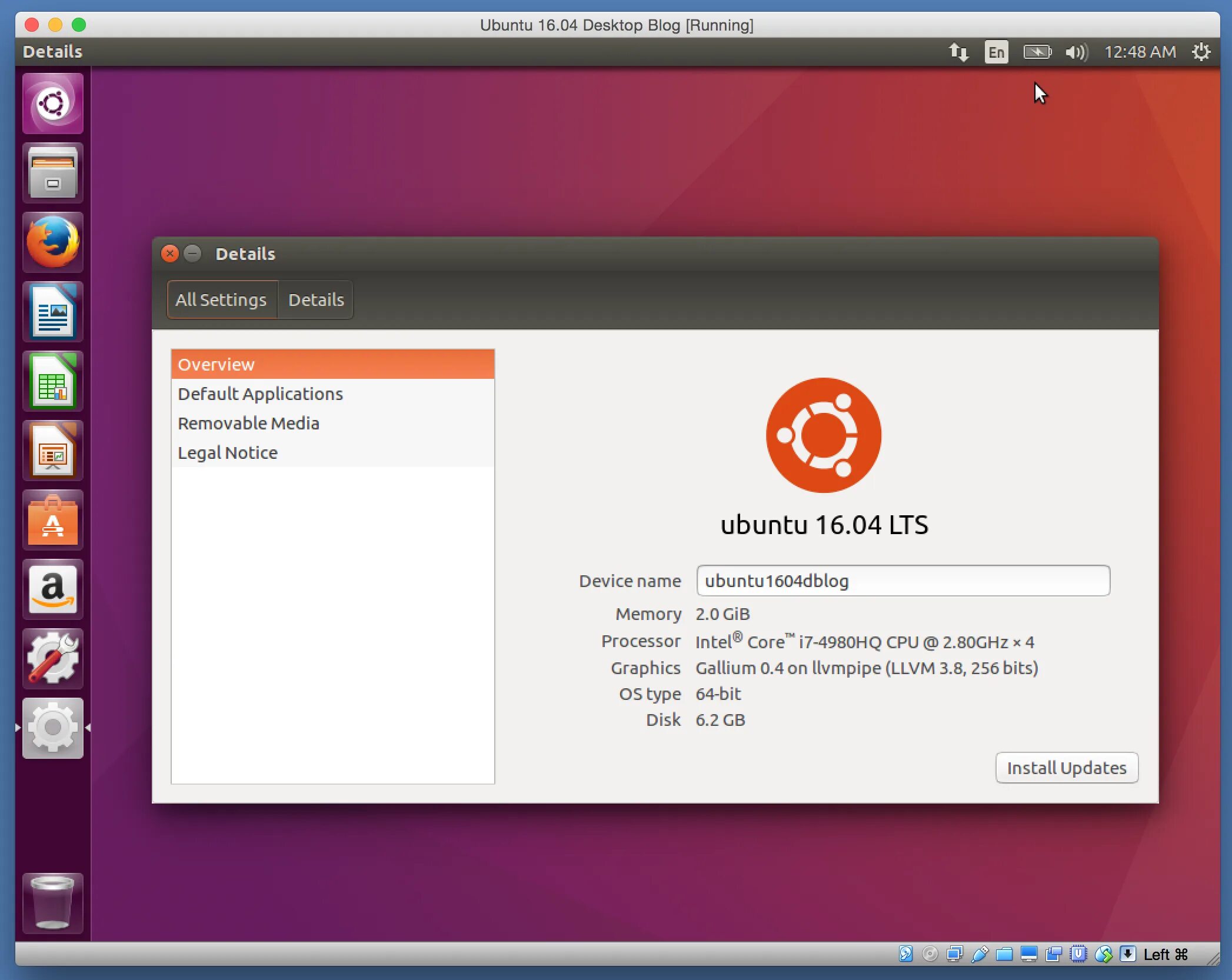Screen dimensions: 1232x980
Task: Launch LibreOffice Impress from the launcher
Action: (x=53, y=451)
